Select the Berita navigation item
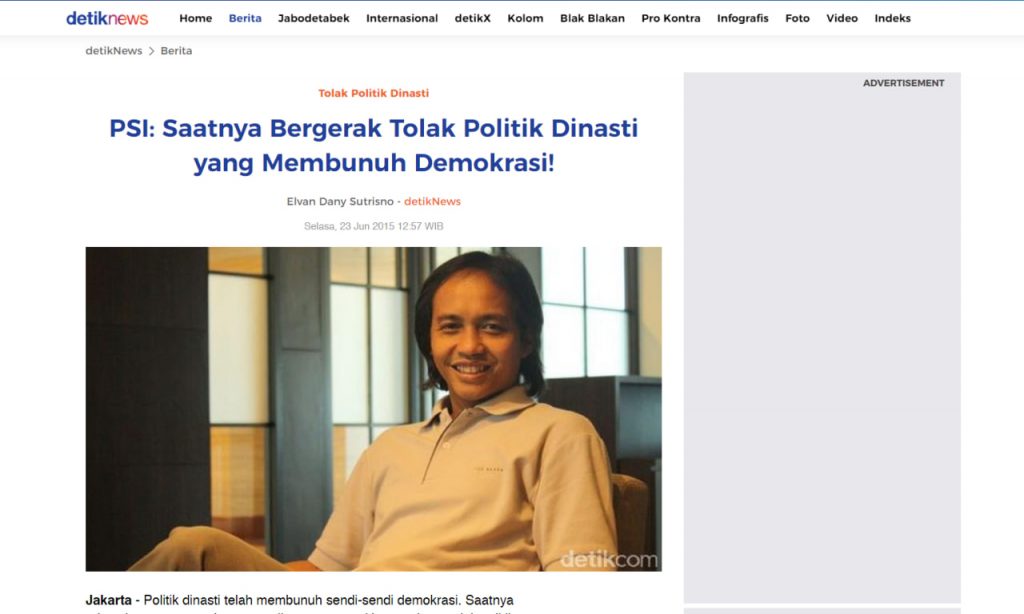The image size is (1024, 614). click(x=245, y=18)
